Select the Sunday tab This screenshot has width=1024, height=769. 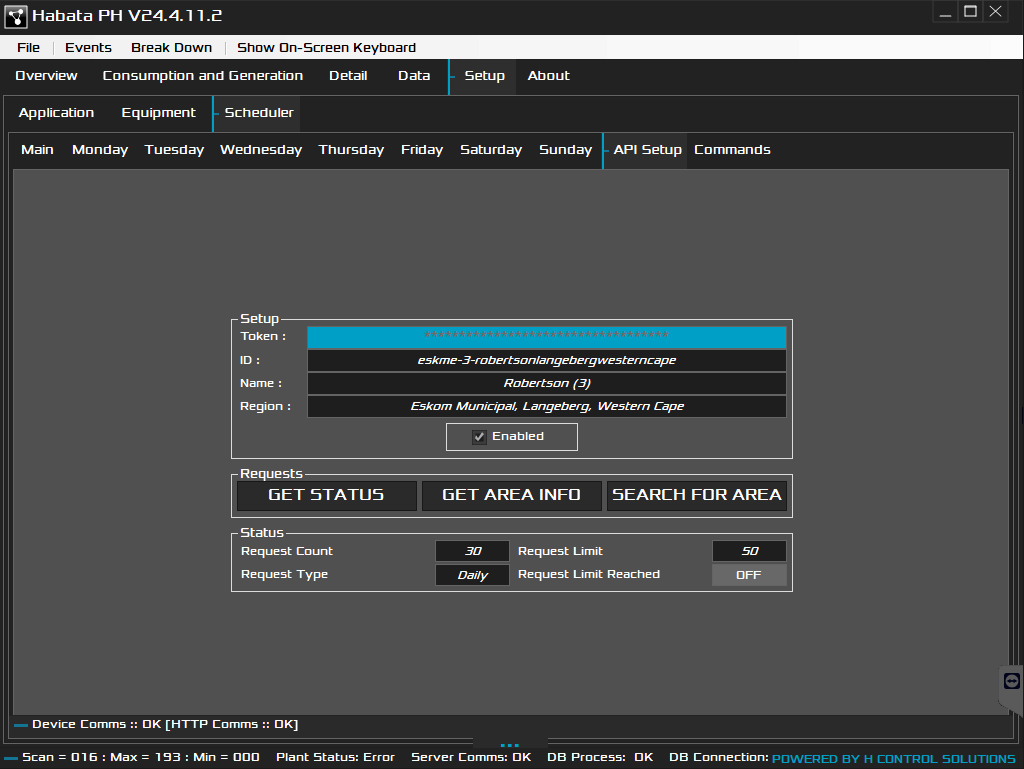566,150
